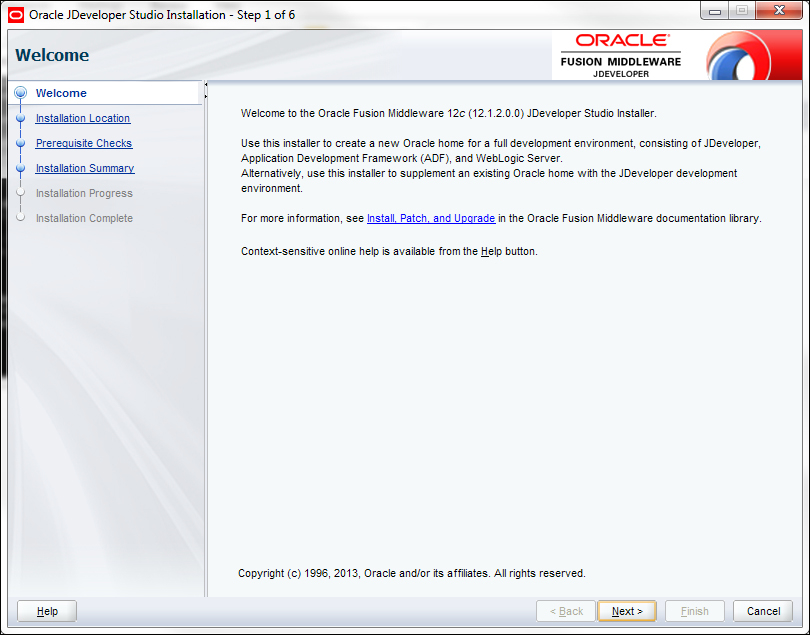Click the Installation Summary step bullet
Viewport: 810px width, 635px height.
[21, 168]
